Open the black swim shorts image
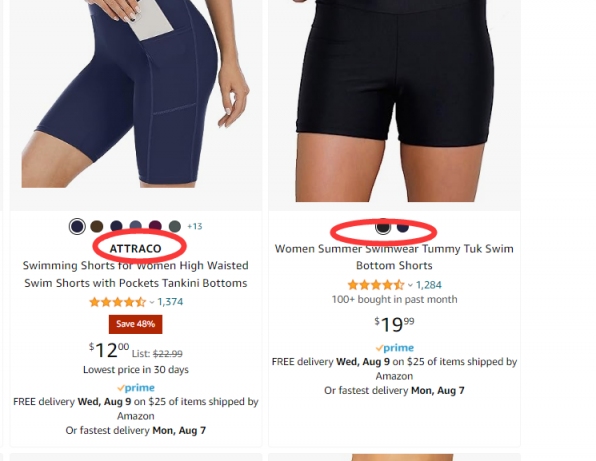 click(394, 101)
